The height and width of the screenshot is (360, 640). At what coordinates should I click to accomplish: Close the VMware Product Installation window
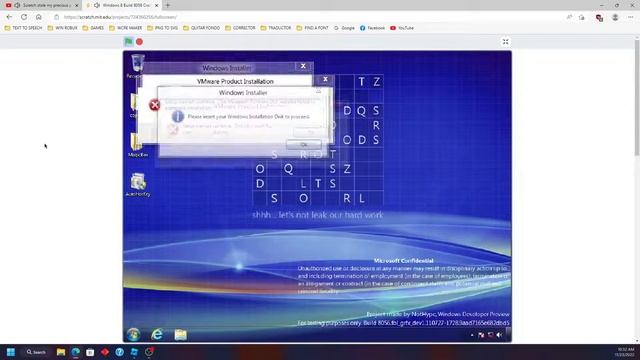pyautogui.click(x=325, y=79)
